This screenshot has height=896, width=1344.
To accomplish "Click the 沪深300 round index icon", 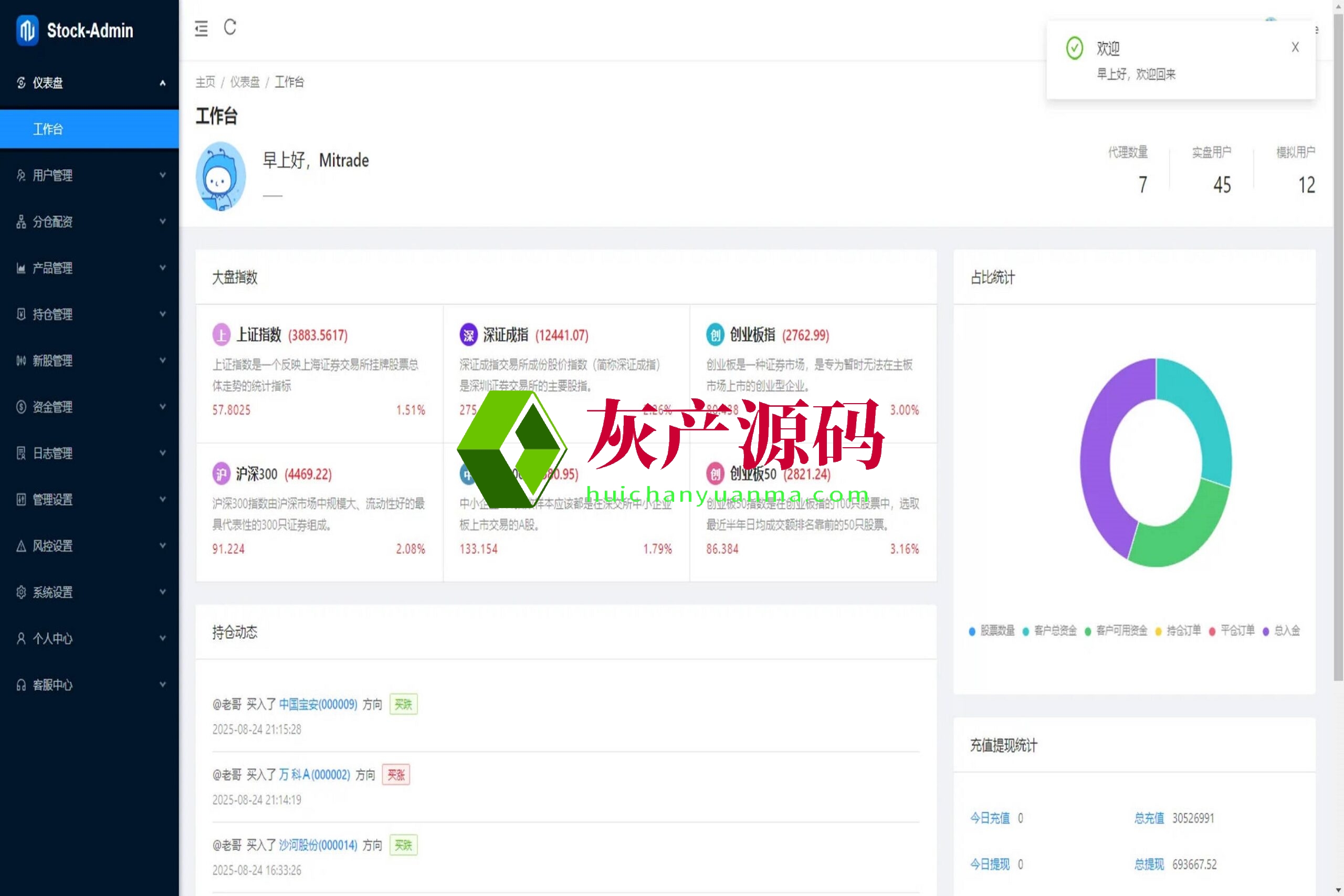I will pos(221,473).
